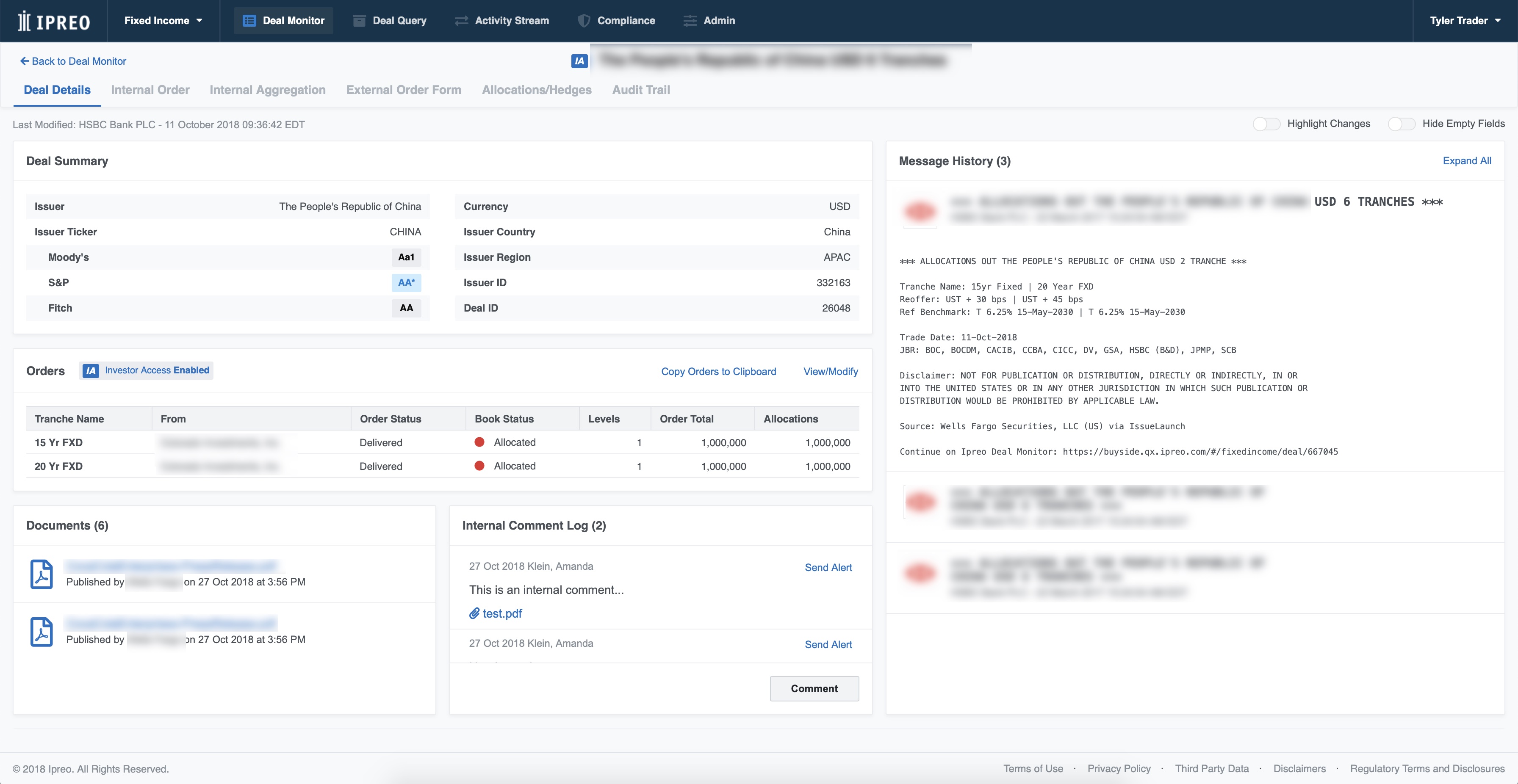Click the test.pdf paperclip attachment icon
This screenshot has width=1518, height=784.
pyautogui.click(x=474, y=613)
